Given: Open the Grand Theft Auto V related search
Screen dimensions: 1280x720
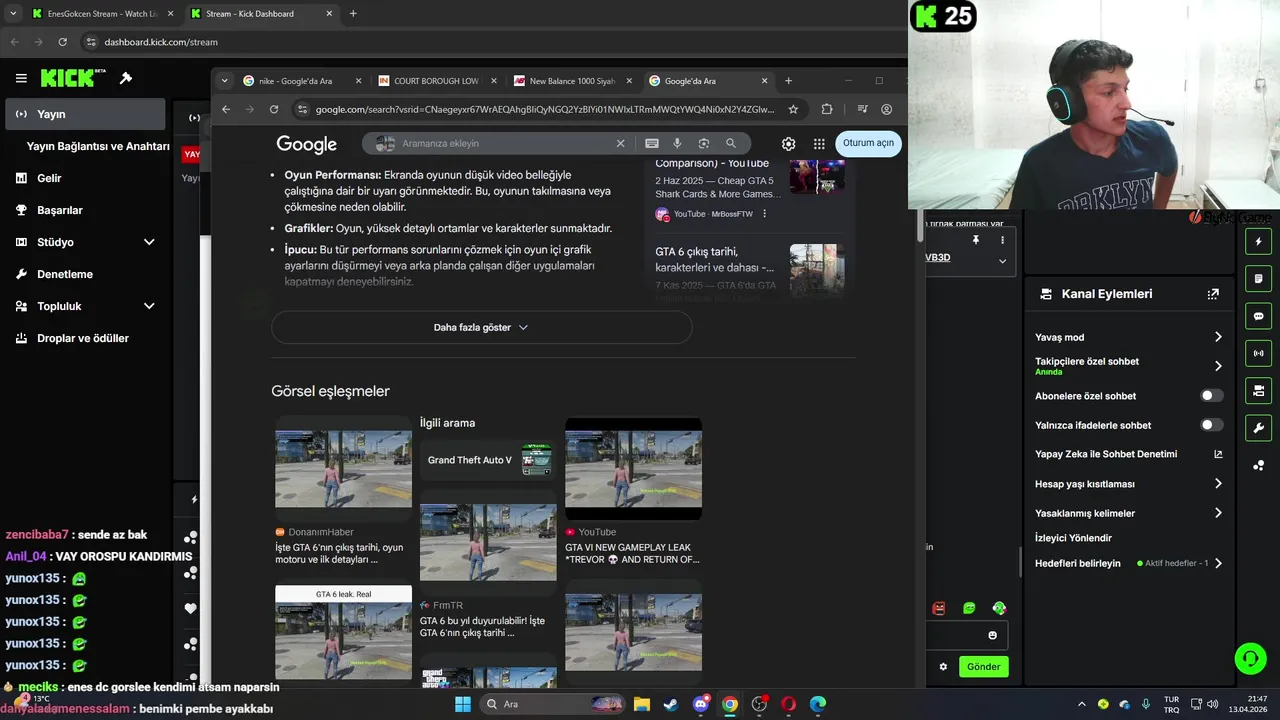Looking at the screenshot, I should click(488, 460).
